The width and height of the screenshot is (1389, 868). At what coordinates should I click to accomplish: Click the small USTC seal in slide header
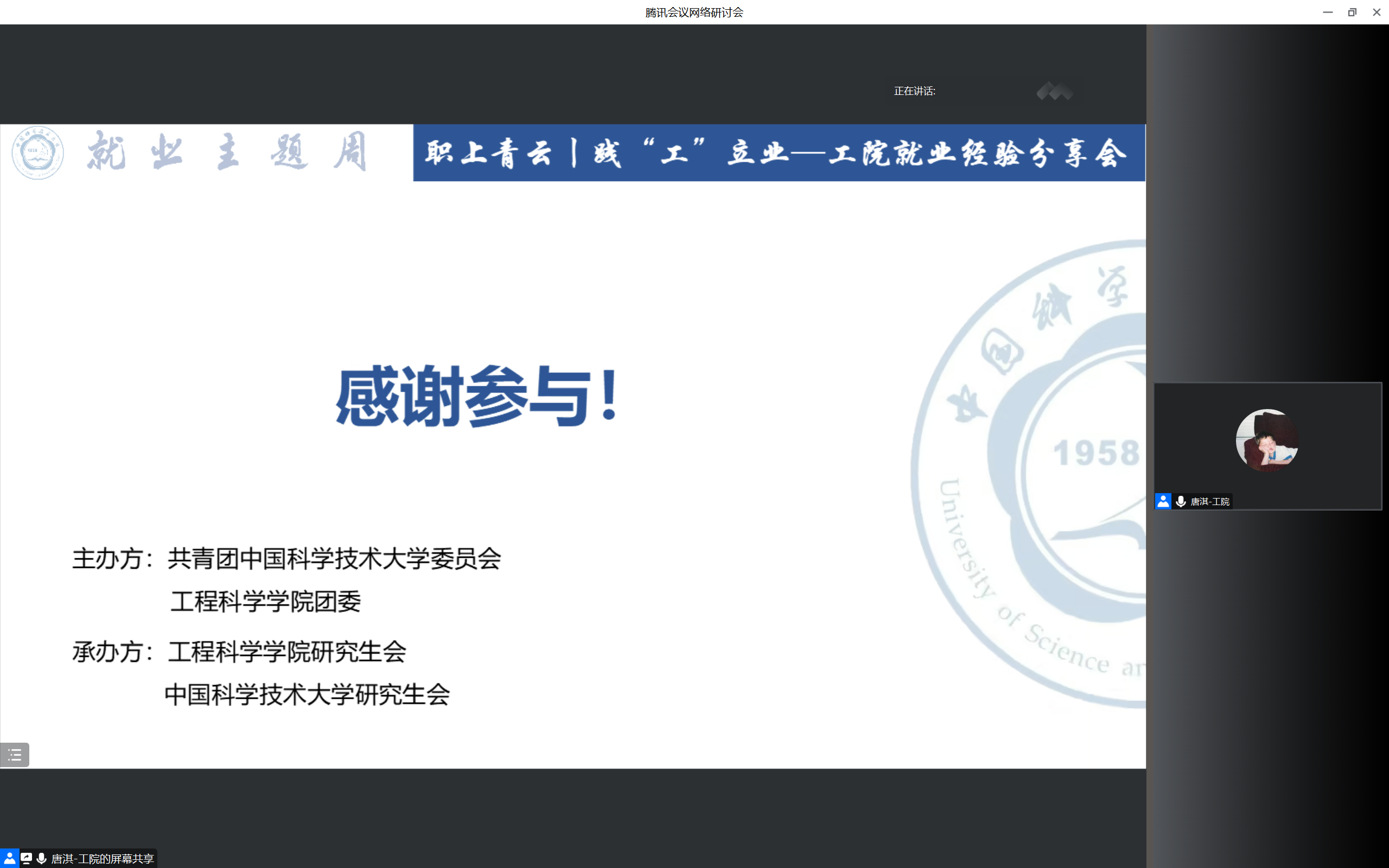pos(38,152)
